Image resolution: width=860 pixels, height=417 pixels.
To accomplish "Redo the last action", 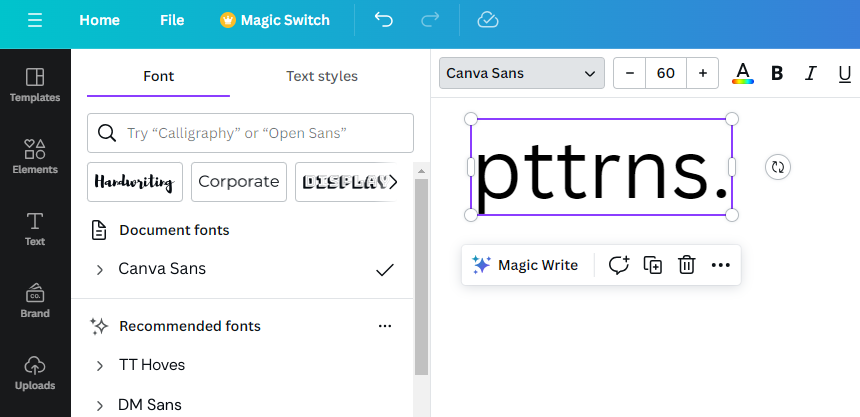I will tap(430, 20).
